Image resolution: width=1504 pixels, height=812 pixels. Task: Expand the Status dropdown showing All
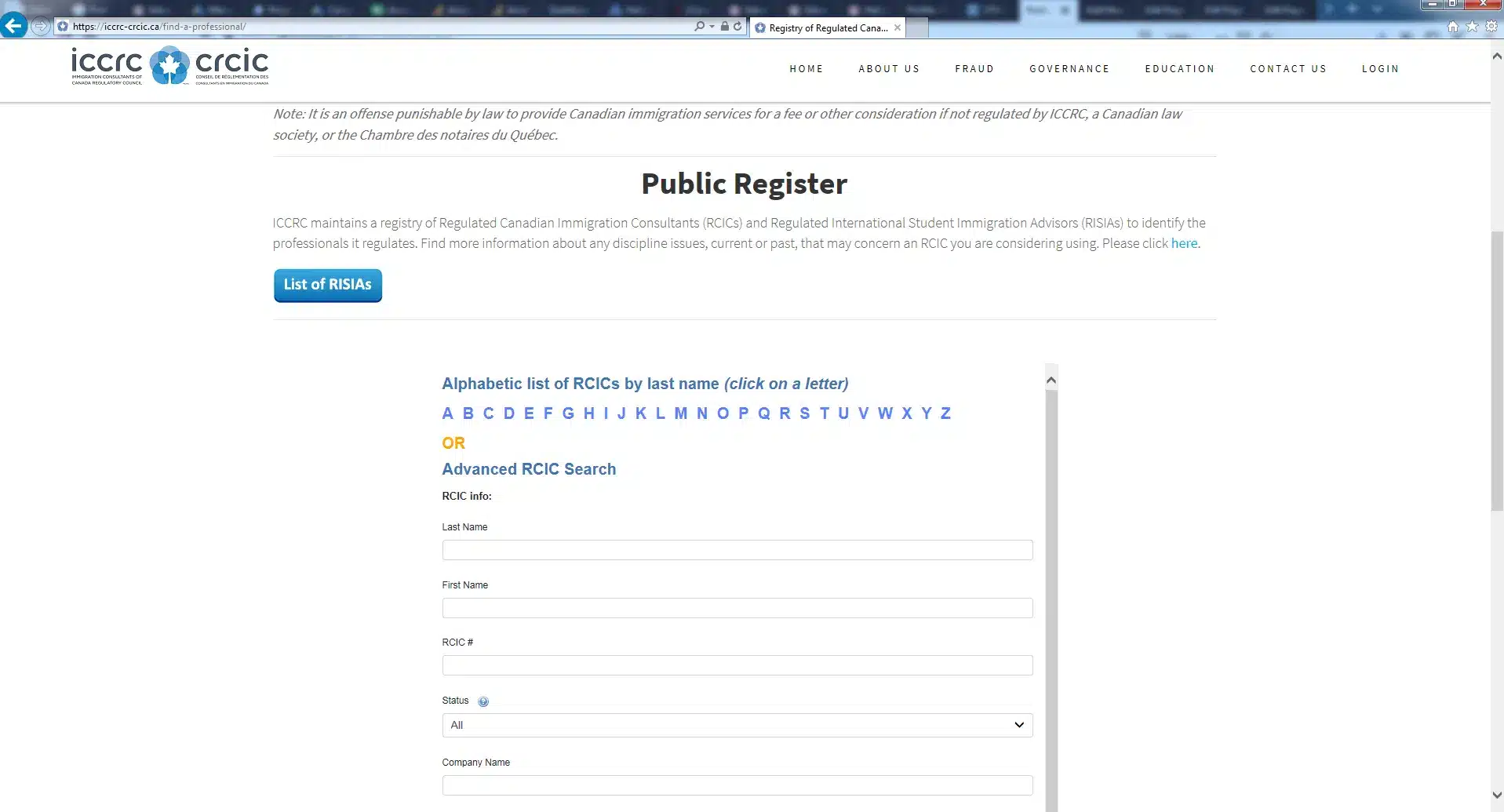click(x=737, y=725)
